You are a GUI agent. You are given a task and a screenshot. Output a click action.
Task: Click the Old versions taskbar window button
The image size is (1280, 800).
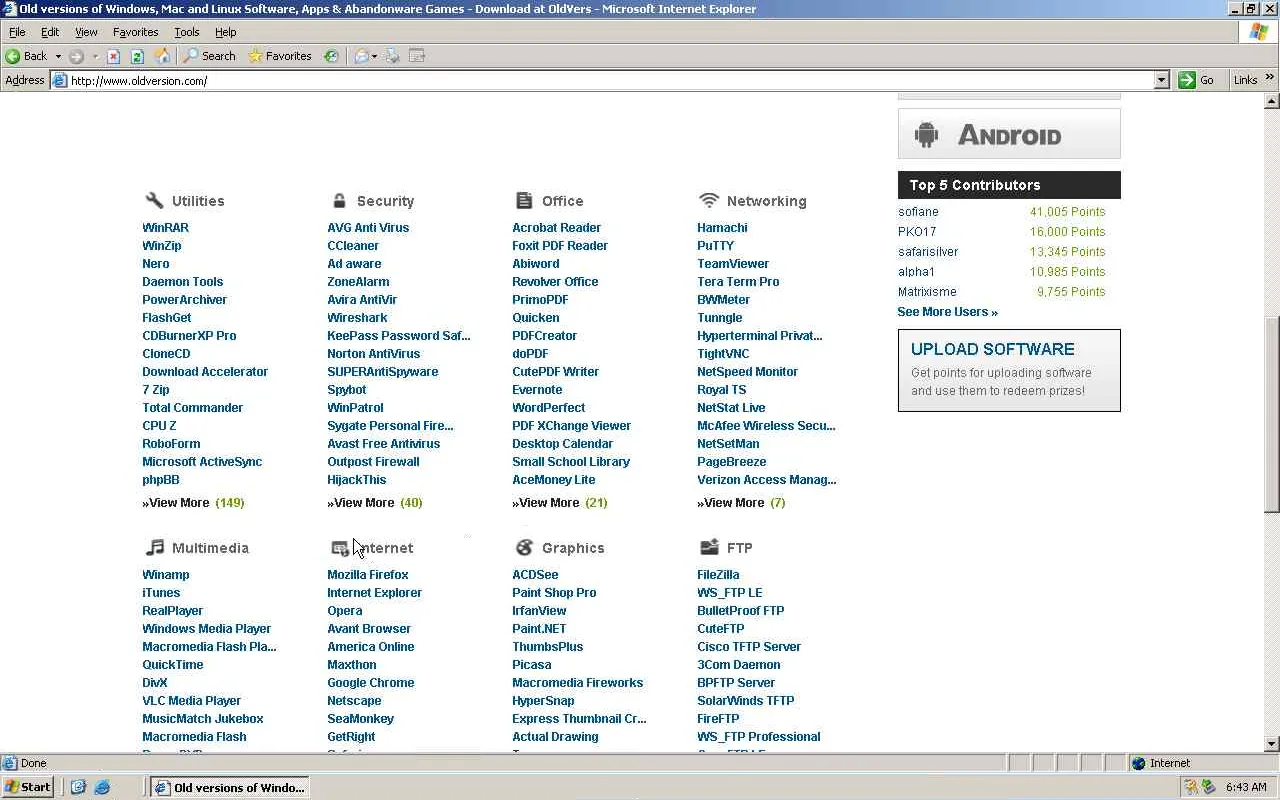(229, 787)
